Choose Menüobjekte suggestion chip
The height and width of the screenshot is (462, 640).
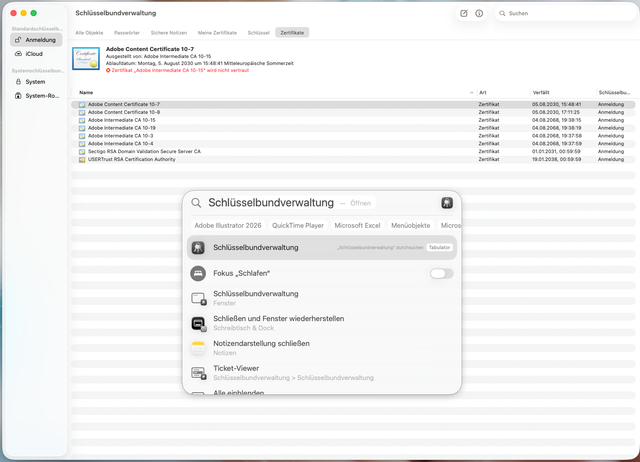pos(411,225)
